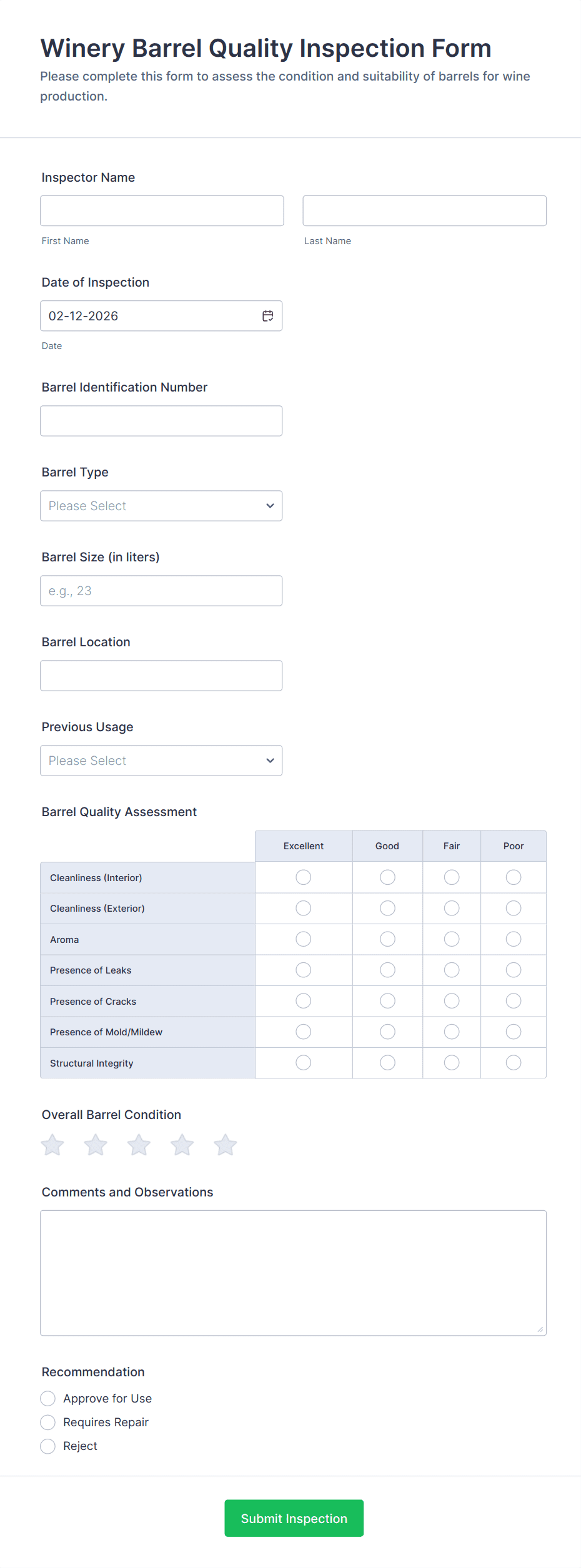
Task: Rate barrel condition two stars
Action: click(x=96, y=1145)
